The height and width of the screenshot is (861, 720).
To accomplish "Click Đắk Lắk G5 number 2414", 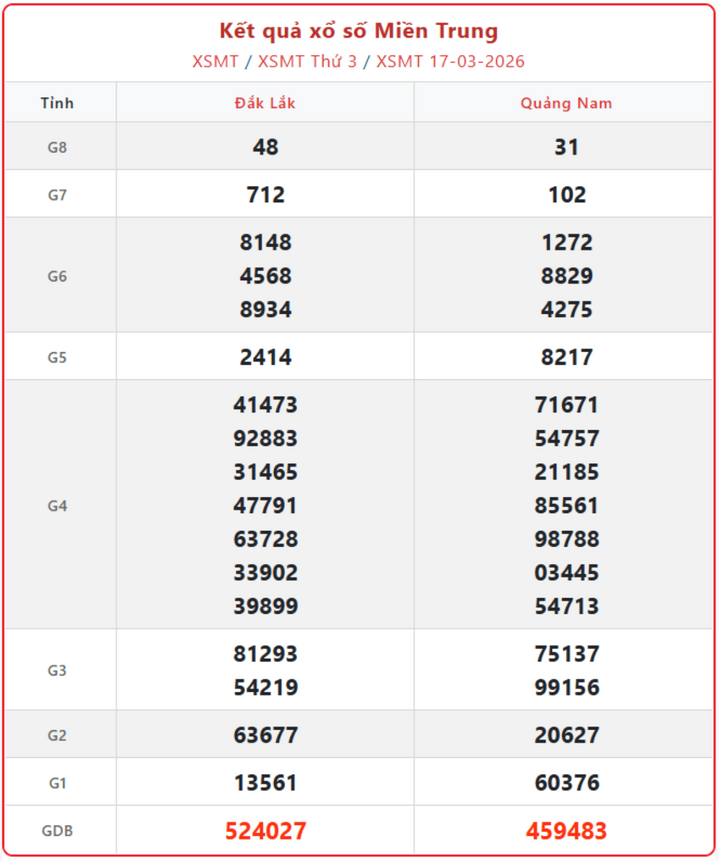I will click(265, 357).
